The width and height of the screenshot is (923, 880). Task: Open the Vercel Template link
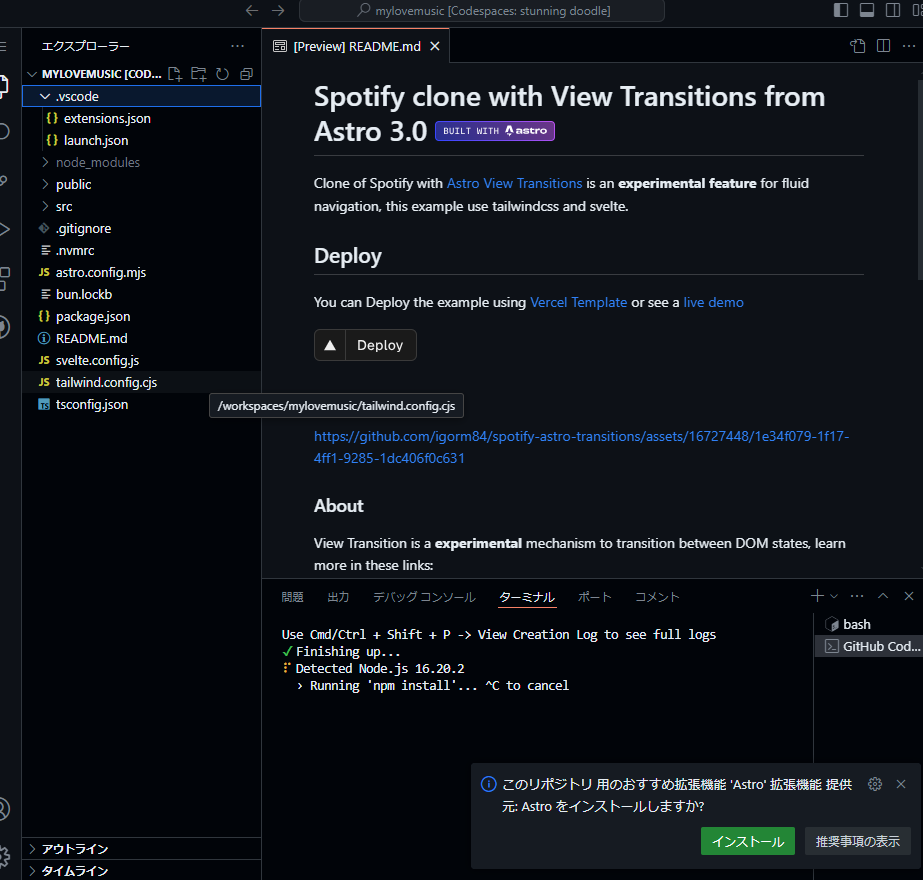579,302
